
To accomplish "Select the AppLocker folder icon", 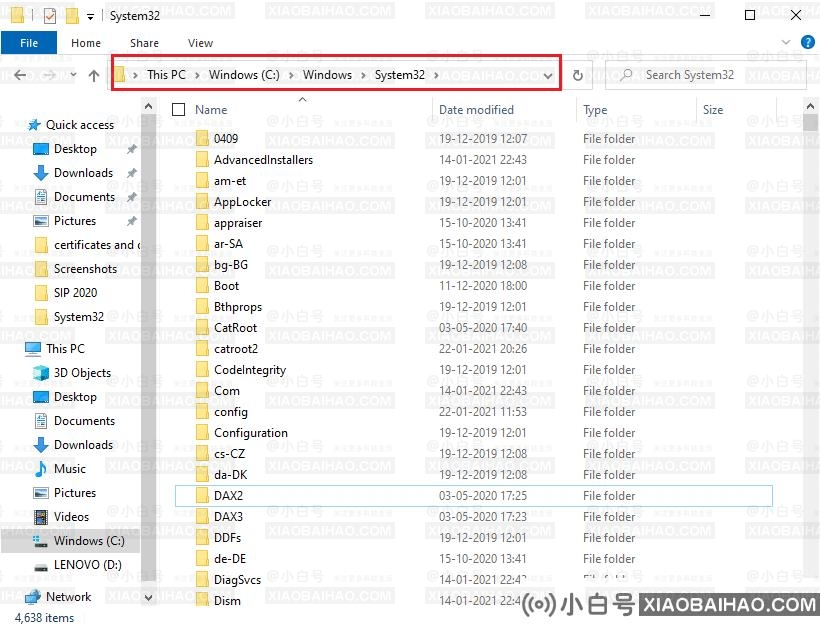I will [202, 202].
